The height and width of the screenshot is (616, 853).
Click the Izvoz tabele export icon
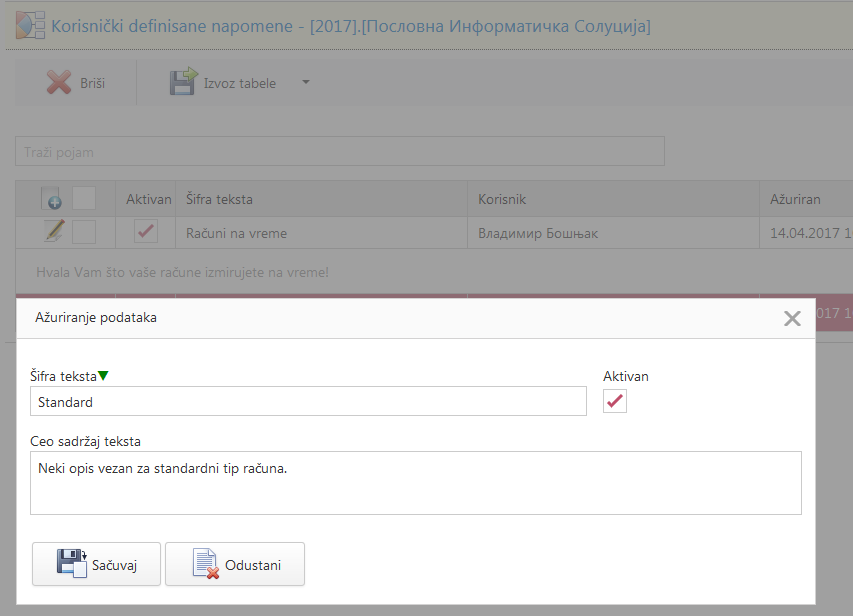[x=183, y=83]
